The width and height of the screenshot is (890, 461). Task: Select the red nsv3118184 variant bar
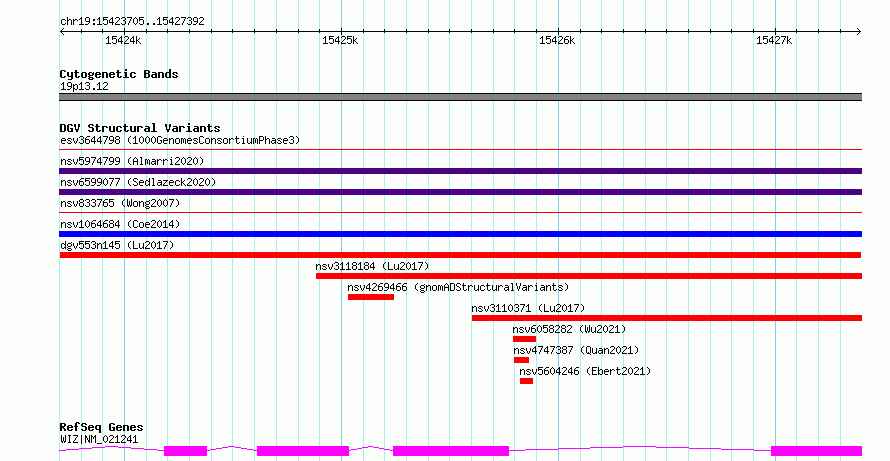(589, 276)
